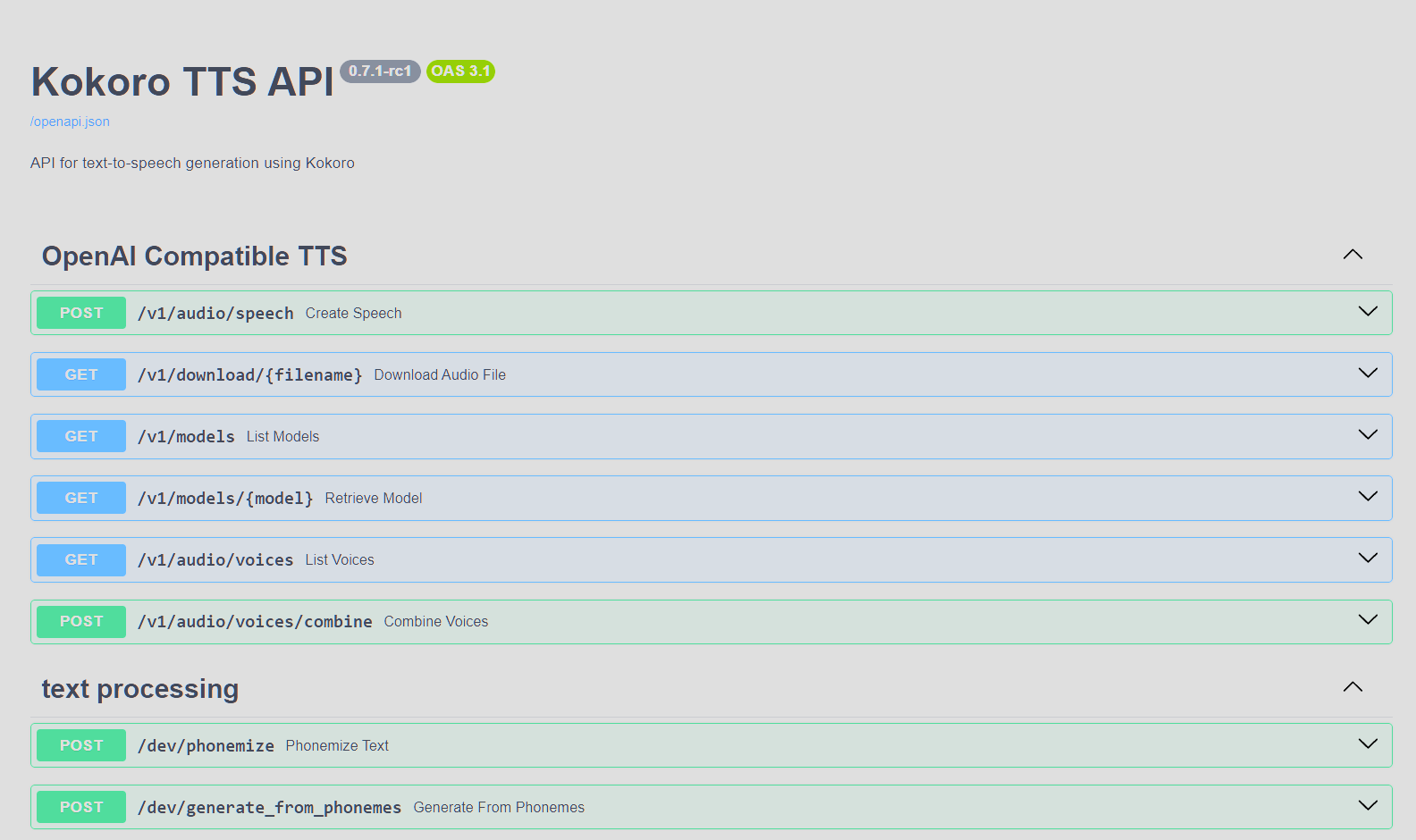The height and width of the screenshot is (840, 1416).
Task: Expand the Download Audio File endpoint chevron
Action: tap(1368, 373)
